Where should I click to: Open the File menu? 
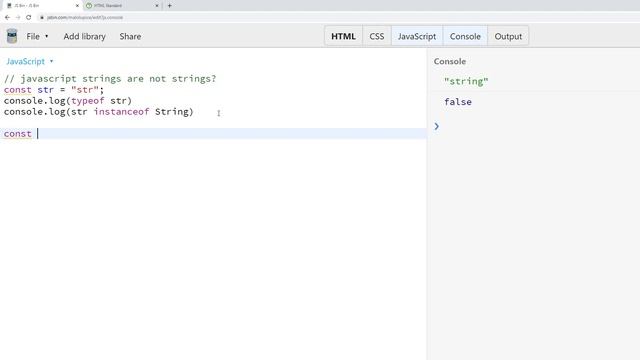(37, 36)
